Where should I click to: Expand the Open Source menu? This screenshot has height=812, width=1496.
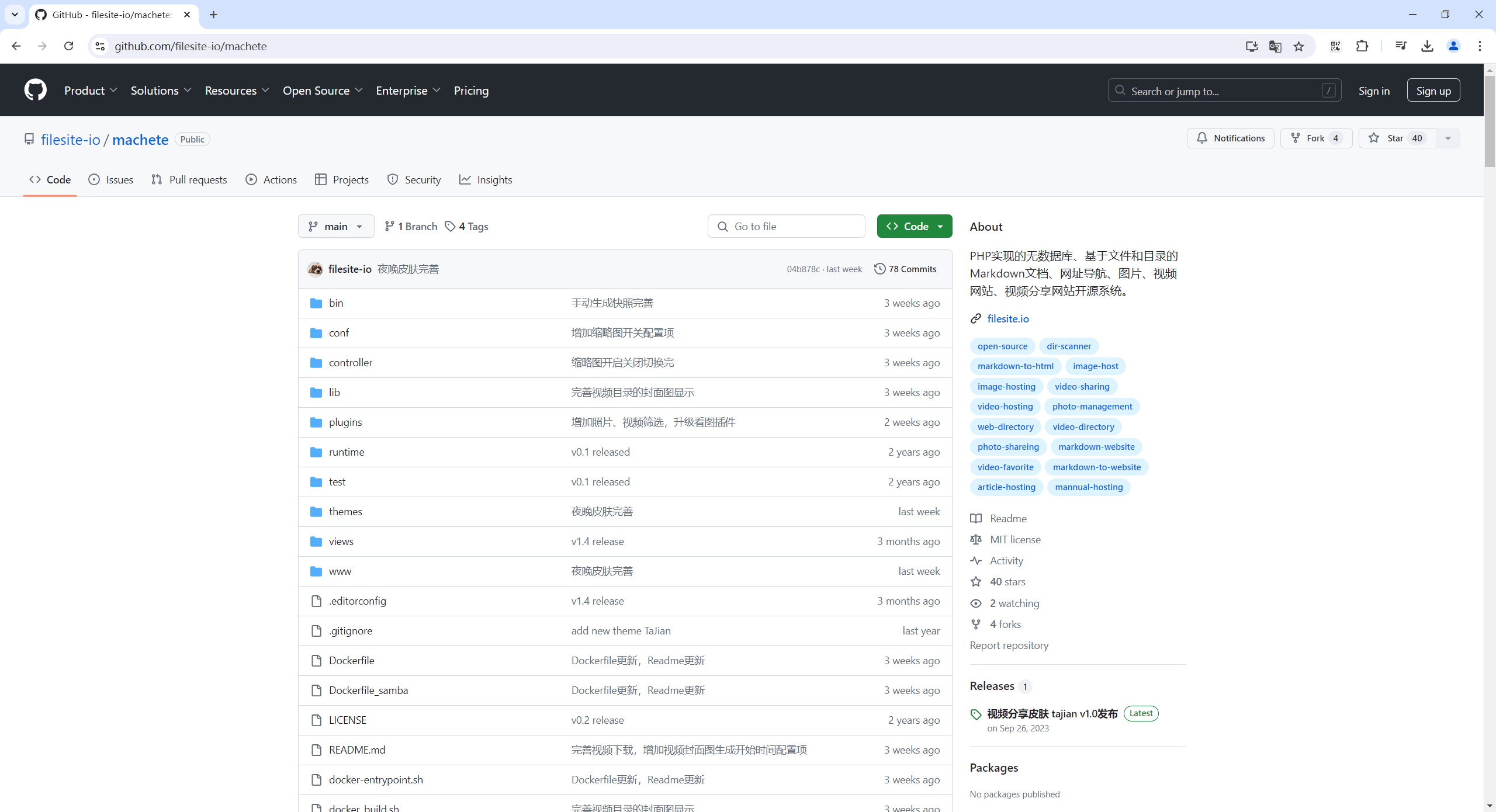(323, 91)
